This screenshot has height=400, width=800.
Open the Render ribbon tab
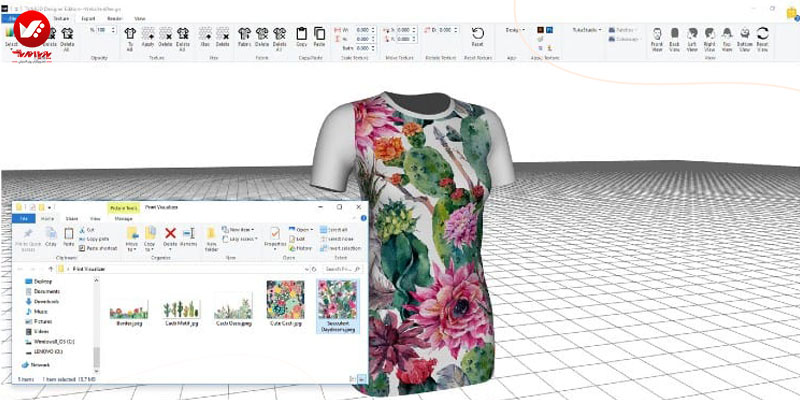point(115,19)
